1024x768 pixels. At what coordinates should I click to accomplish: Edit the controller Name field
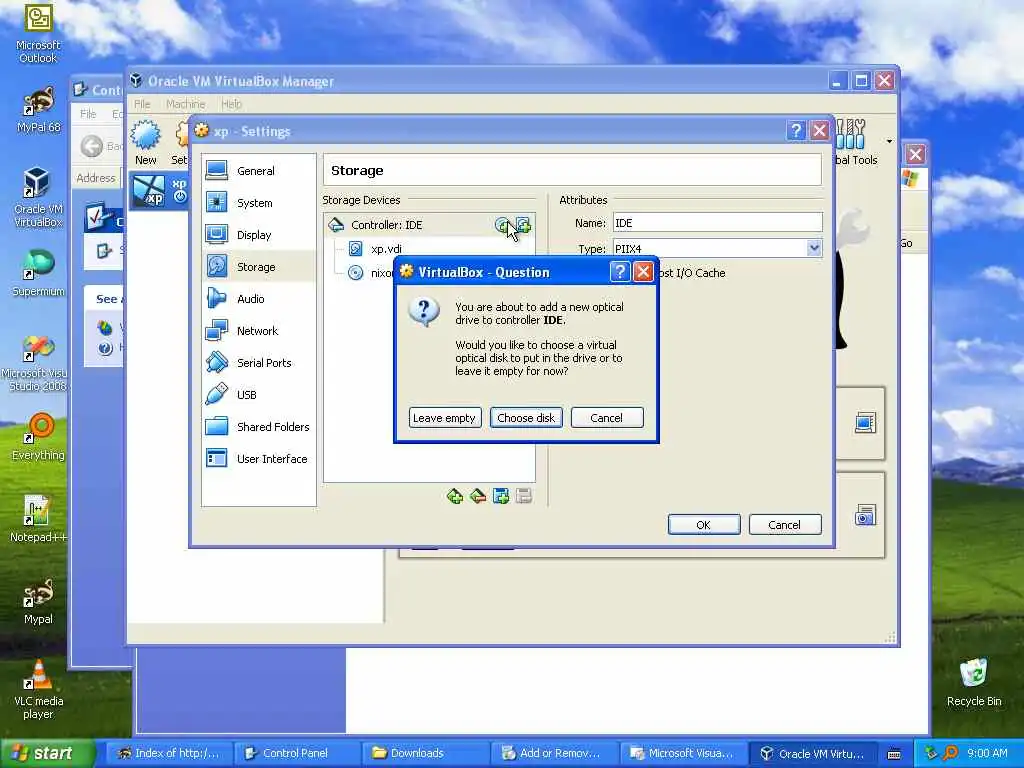point(717,223)
